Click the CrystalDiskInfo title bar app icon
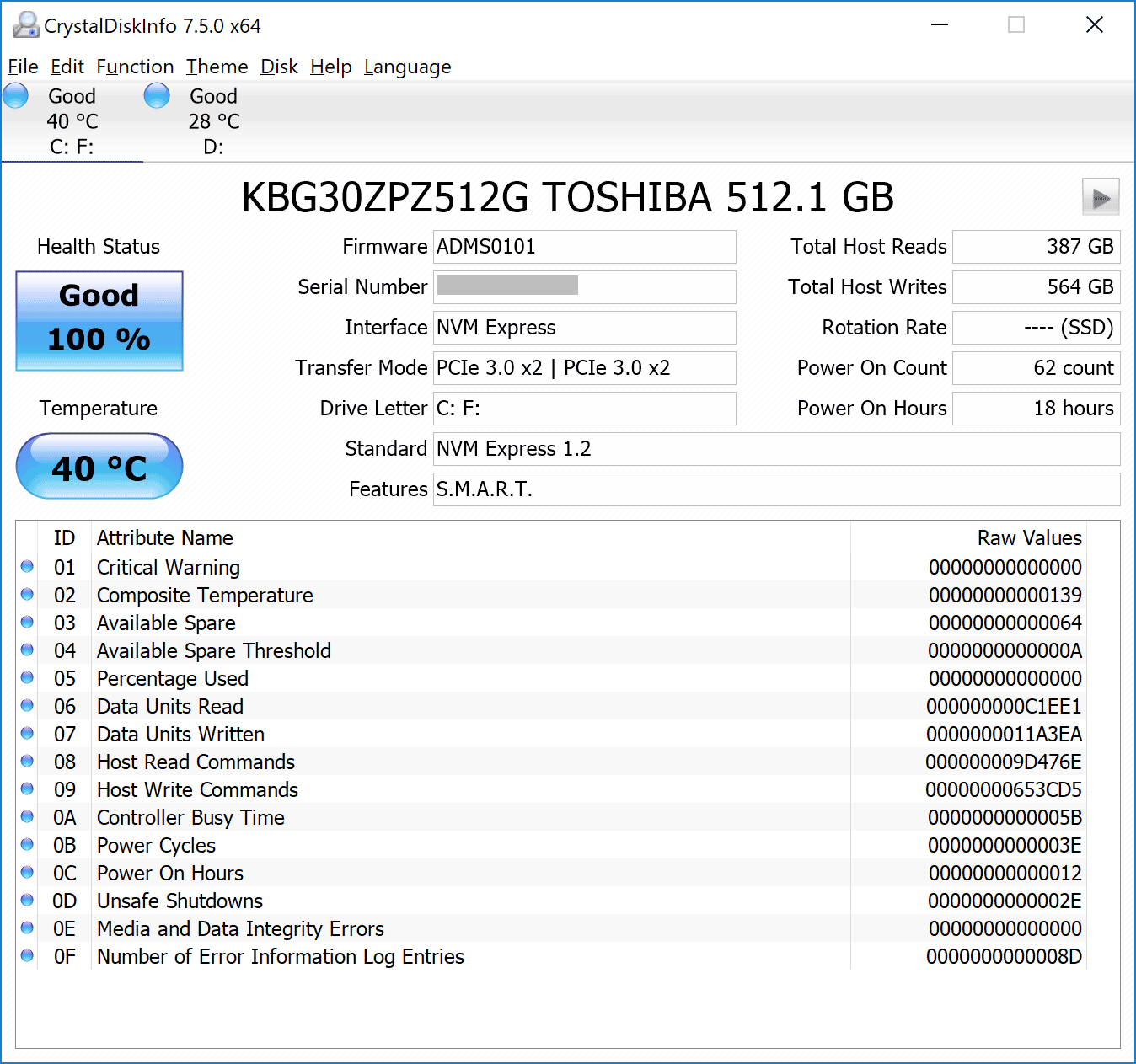1136x1064 pixels. click(x=25, y=25)
